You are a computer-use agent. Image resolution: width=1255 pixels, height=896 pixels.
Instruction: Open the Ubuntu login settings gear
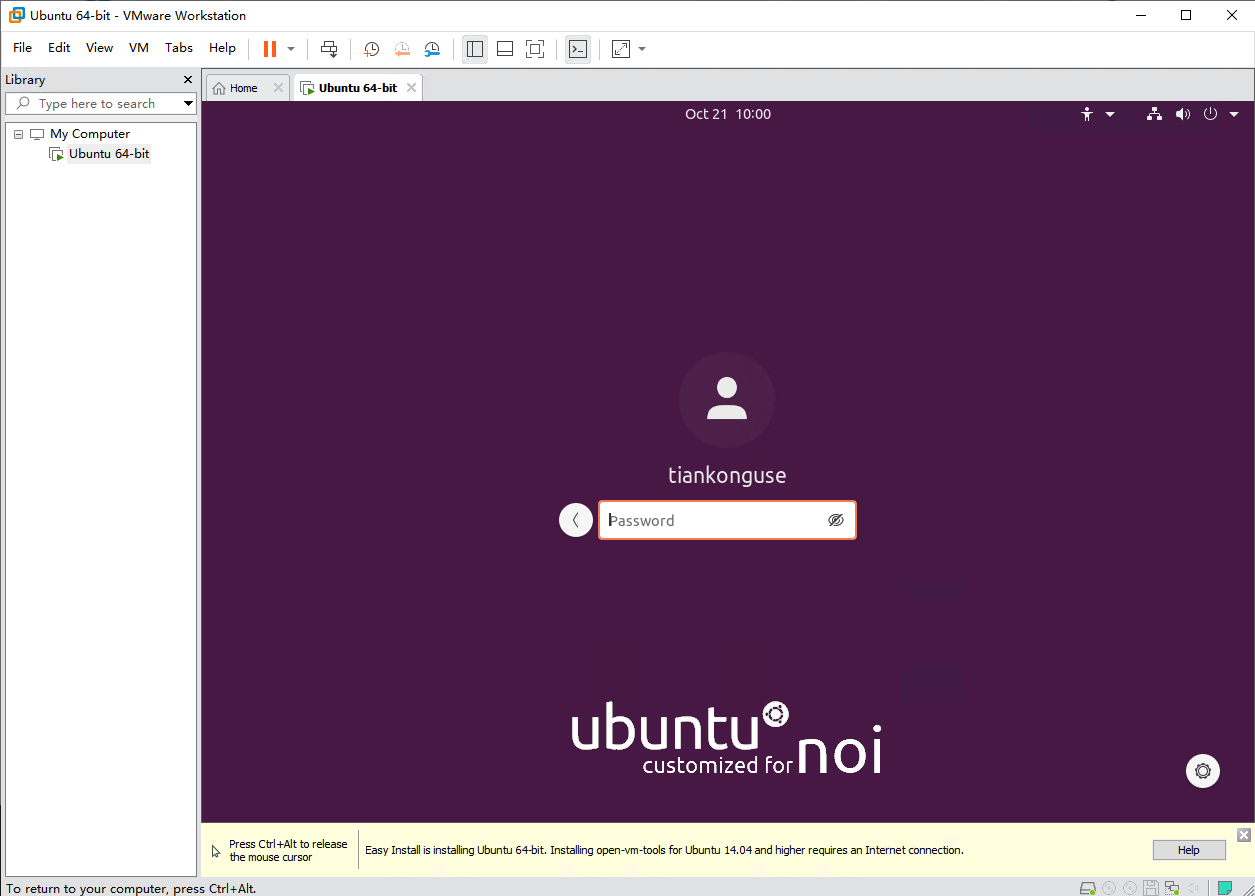[x=1202, y=771]
